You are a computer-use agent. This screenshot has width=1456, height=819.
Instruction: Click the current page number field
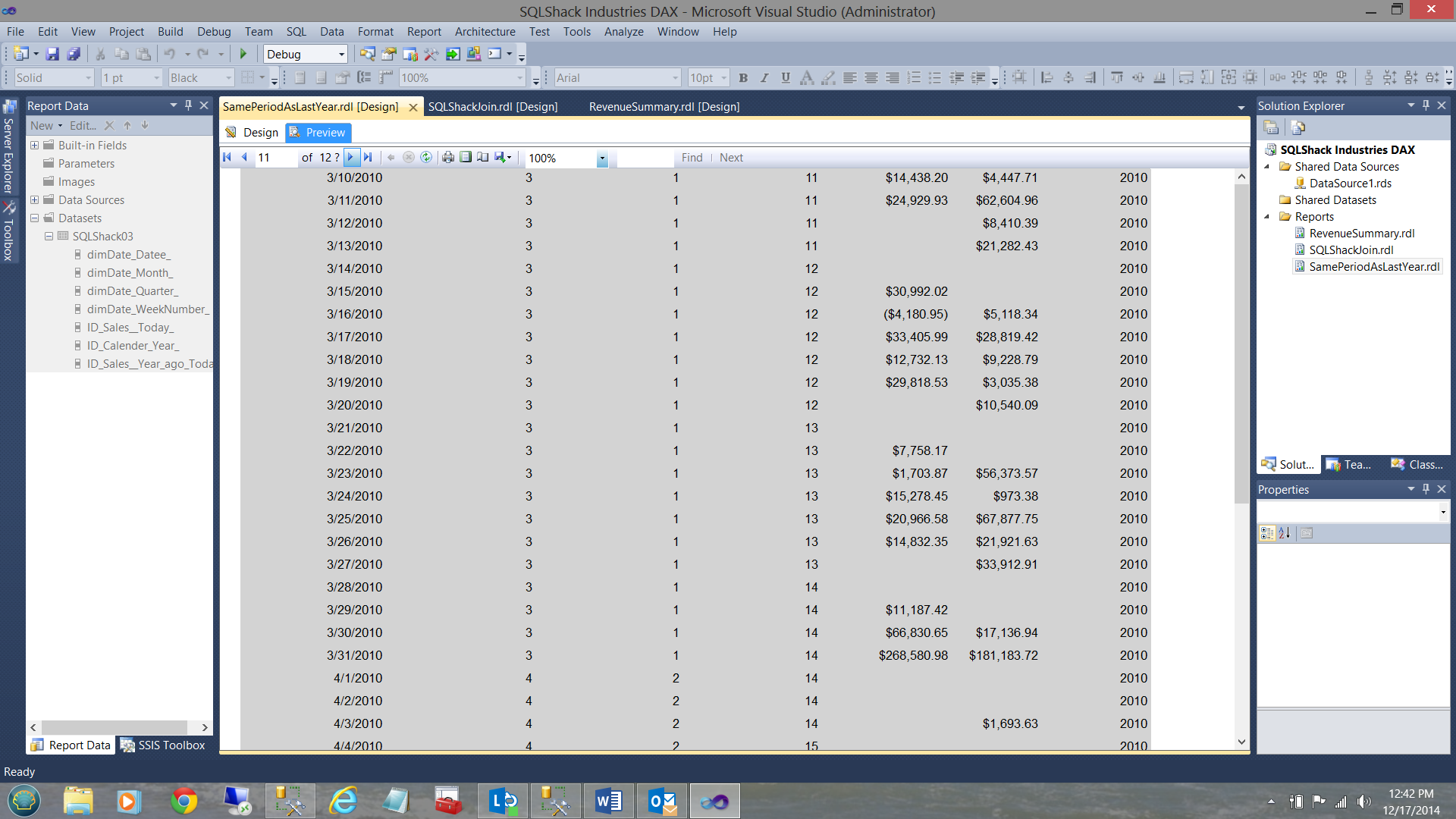coord(275,157)
